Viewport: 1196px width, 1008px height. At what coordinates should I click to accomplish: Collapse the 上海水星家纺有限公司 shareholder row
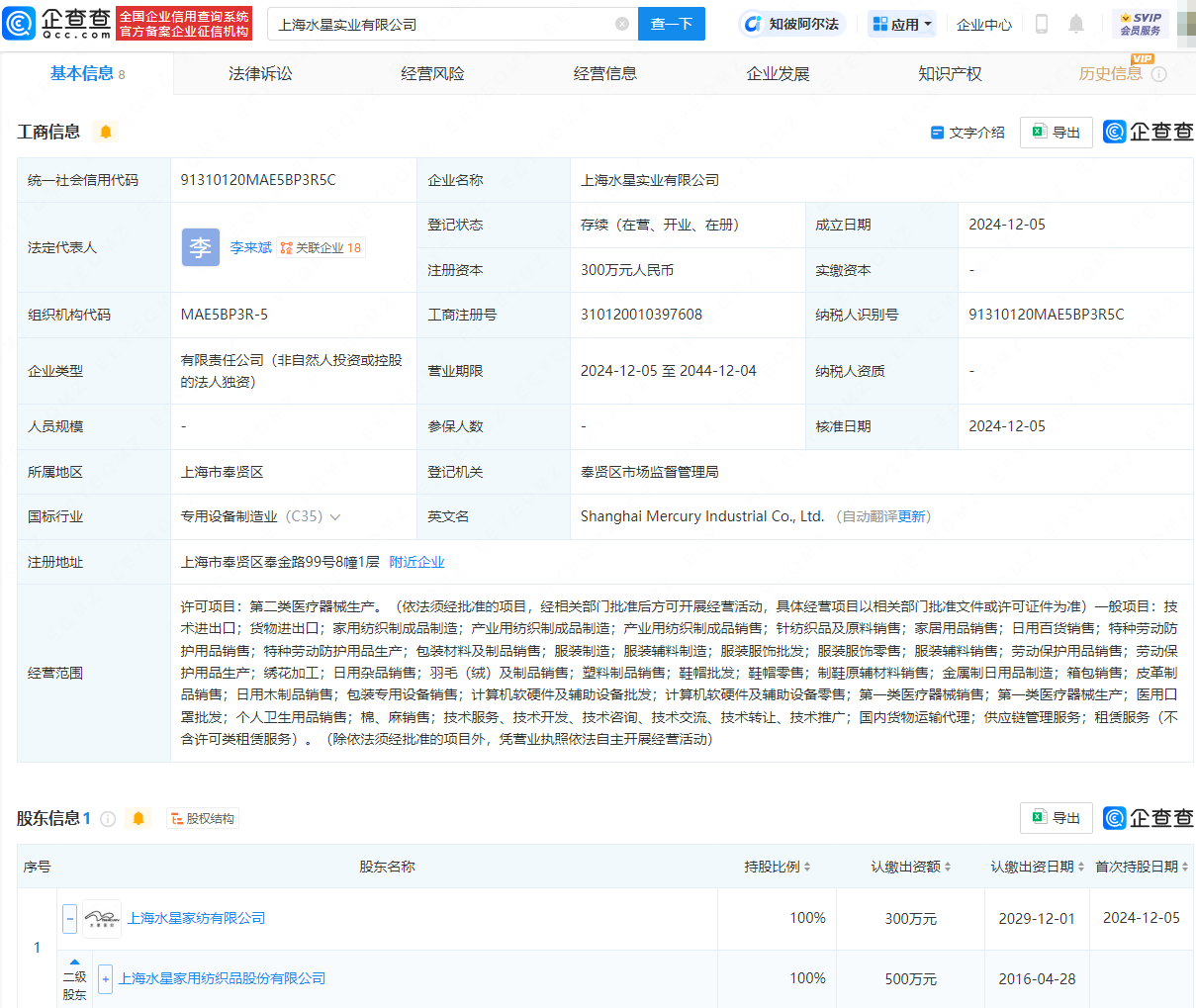point(69,918)
